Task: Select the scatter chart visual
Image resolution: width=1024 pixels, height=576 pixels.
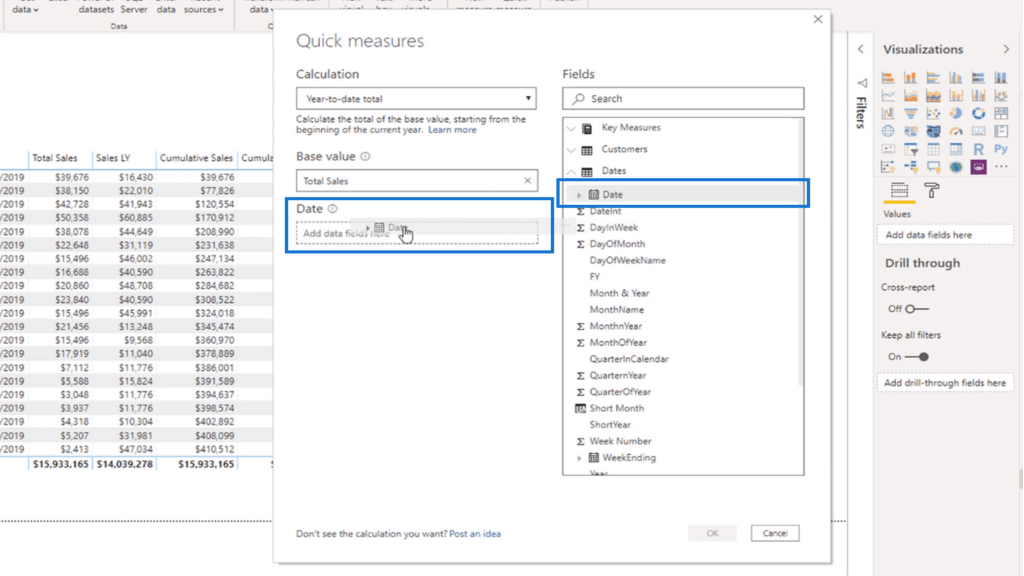Action: 933,114
